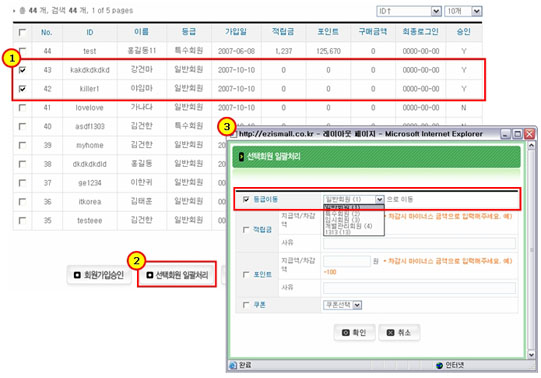This screenshot has width=541, height=378.
Task: Uncheck the row 42 killer1 checkbox
Action: point(22,89)
